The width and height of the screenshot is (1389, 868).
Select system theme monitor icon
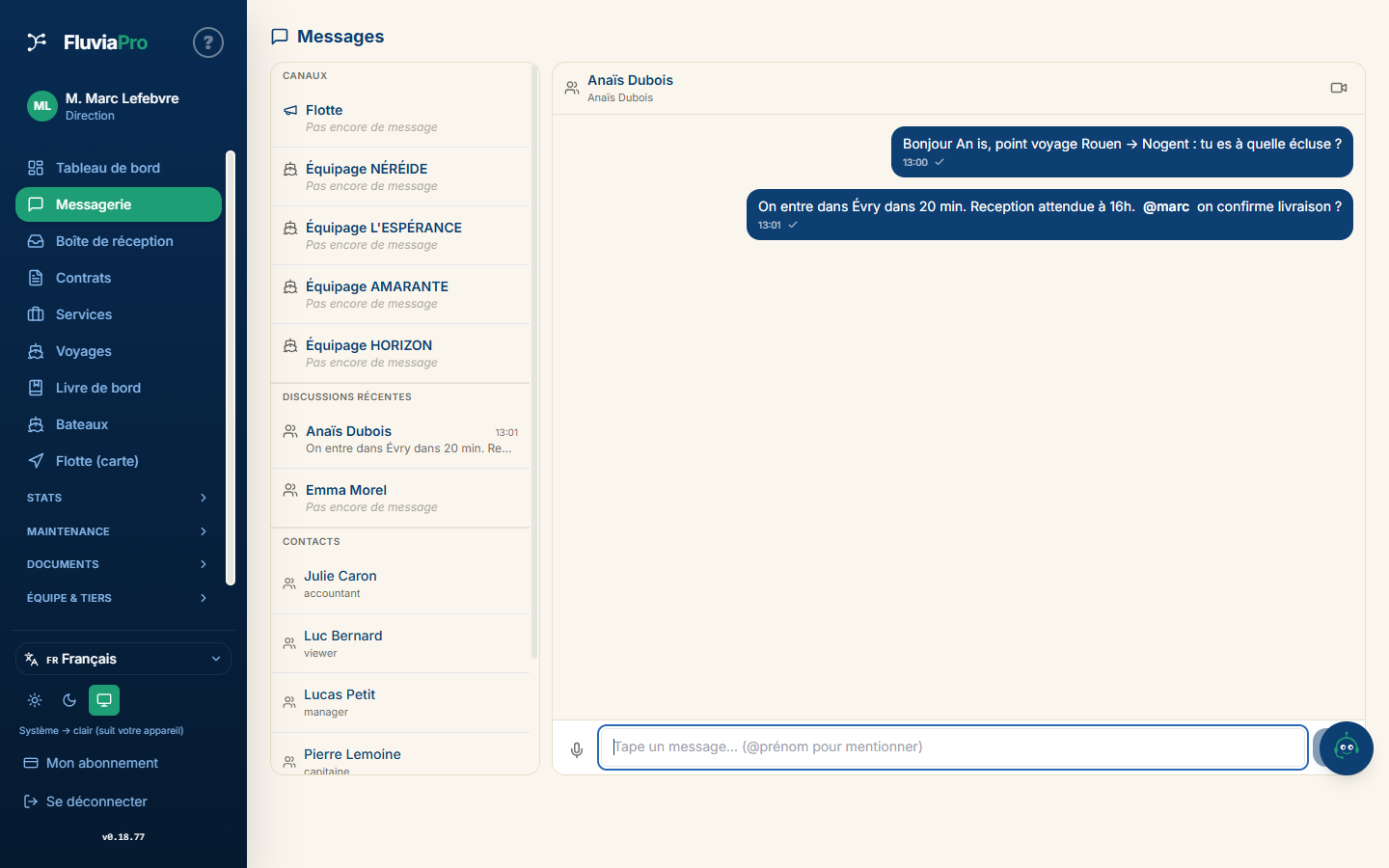(104, 700)
